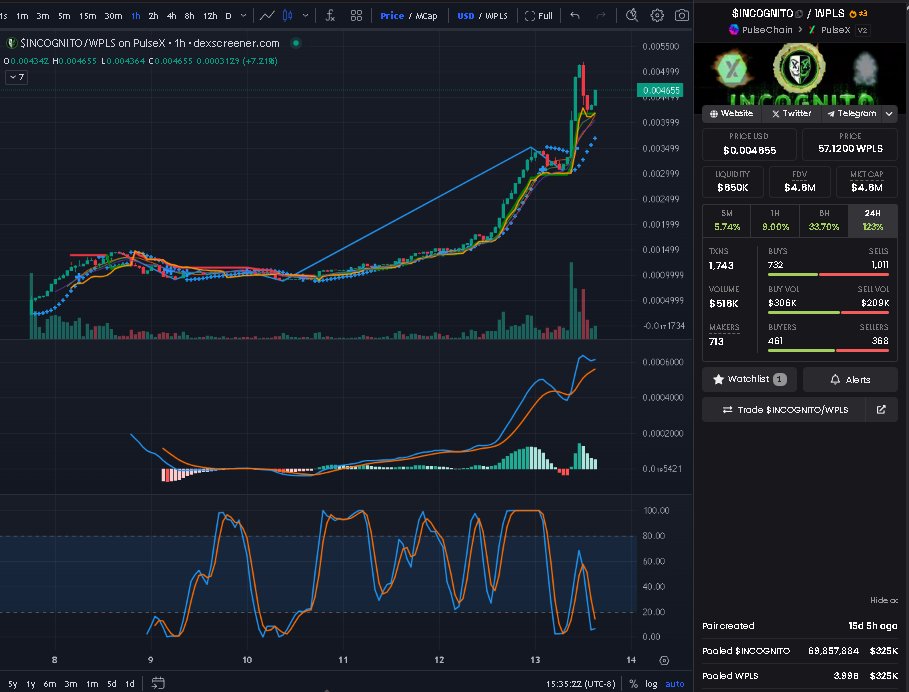Redo the chart action

click(601, 16)
